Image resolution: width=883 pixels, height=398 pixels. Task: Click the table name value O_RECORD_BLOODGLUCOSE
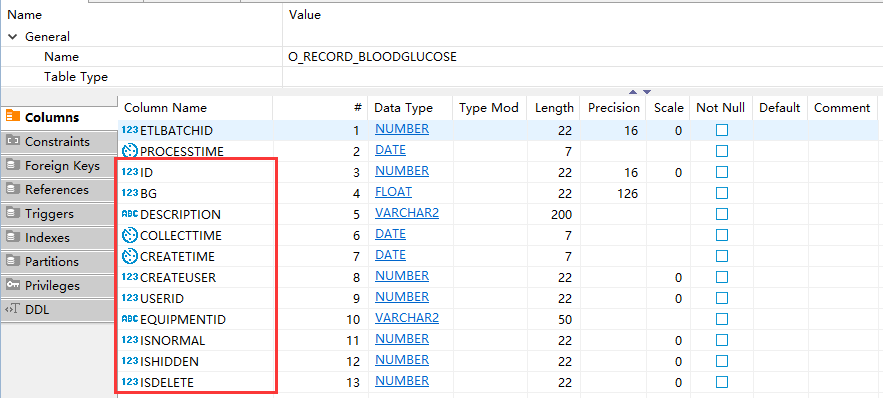pos(372,57)
